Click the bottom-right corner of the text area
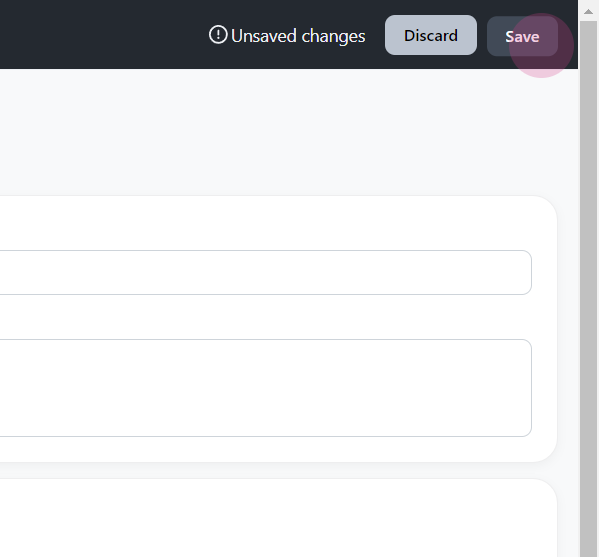 tap(527, 432)
